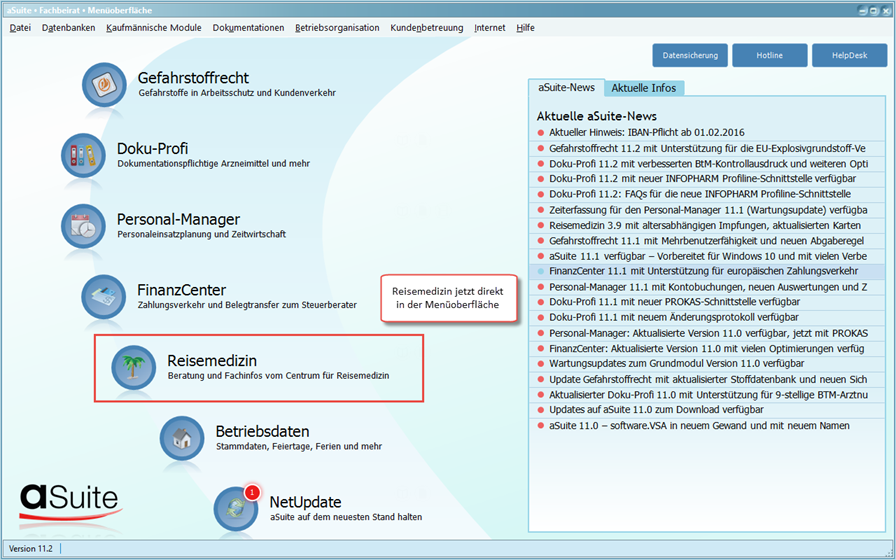Open the Datei menu
896x560 pixels.
(x=20, y=28)
